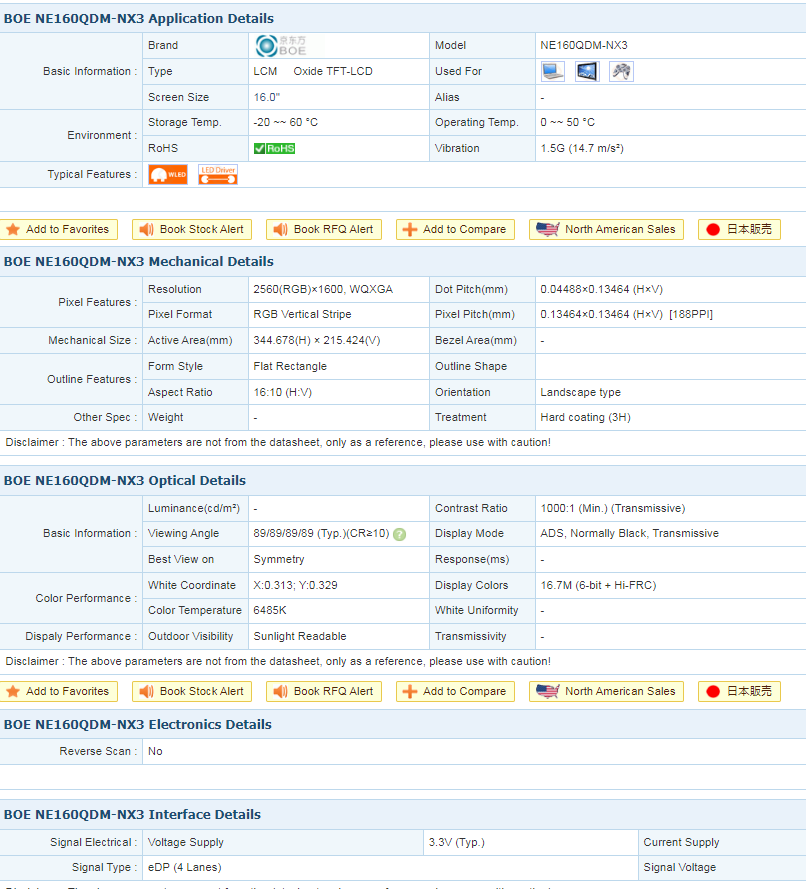Click dot pitch value '0.04488×0.13464 (H×V)'
This screenshot has width=806, height=889.
pyautogui.click(x=601, y=290)
